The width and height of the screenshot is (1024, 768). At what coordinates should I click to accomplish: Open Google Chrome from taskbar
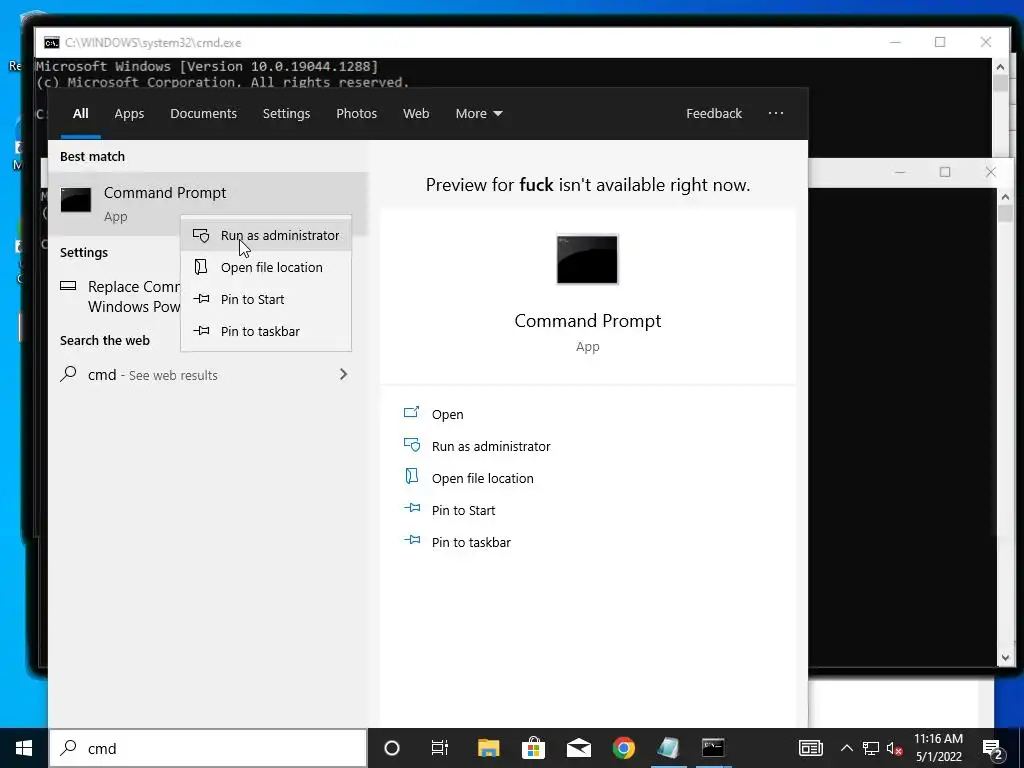624,748
